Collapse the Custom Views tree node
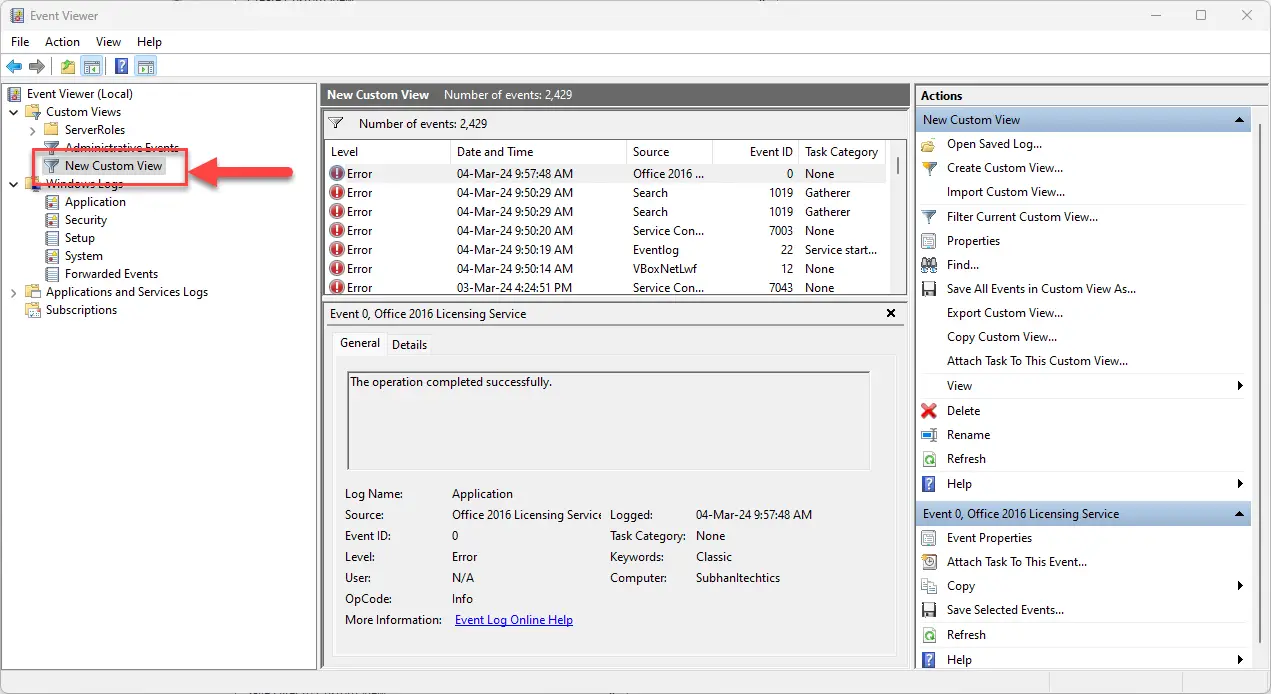This screenshot has width=1271, height=694. click(14, 112)
